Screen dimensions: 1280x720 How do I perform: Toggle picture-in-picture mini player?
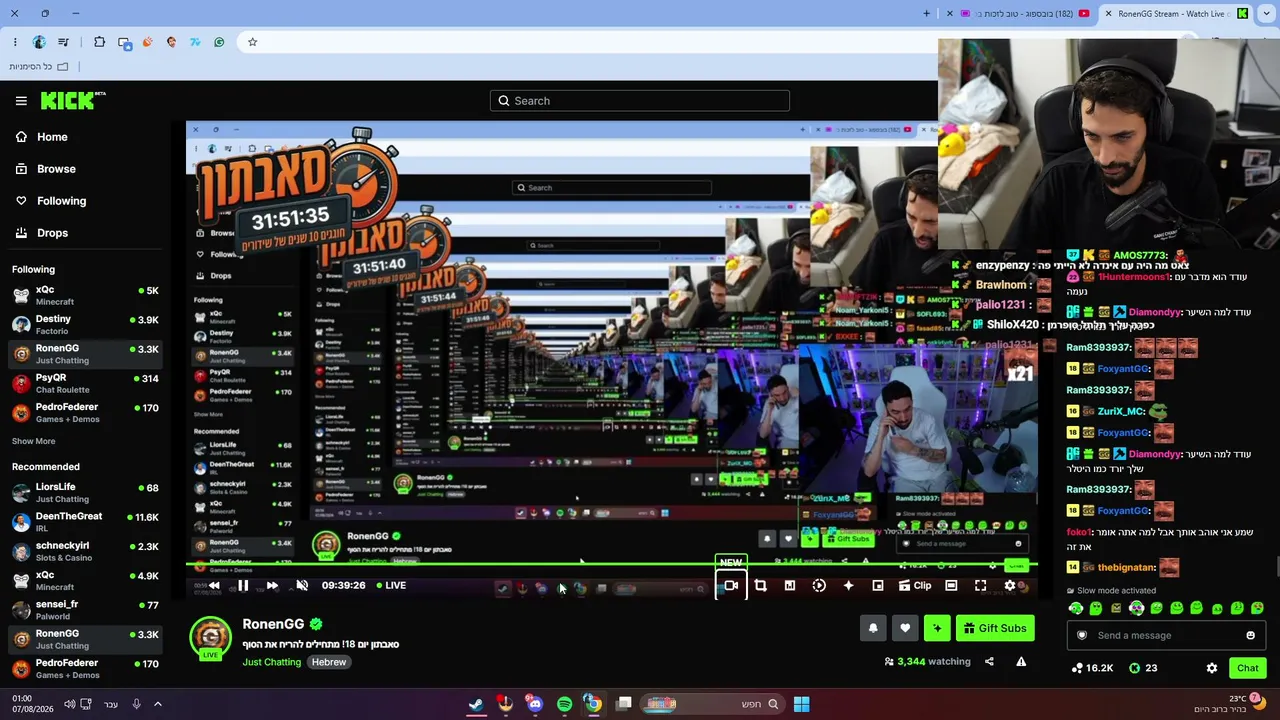(x=878, y=586)
